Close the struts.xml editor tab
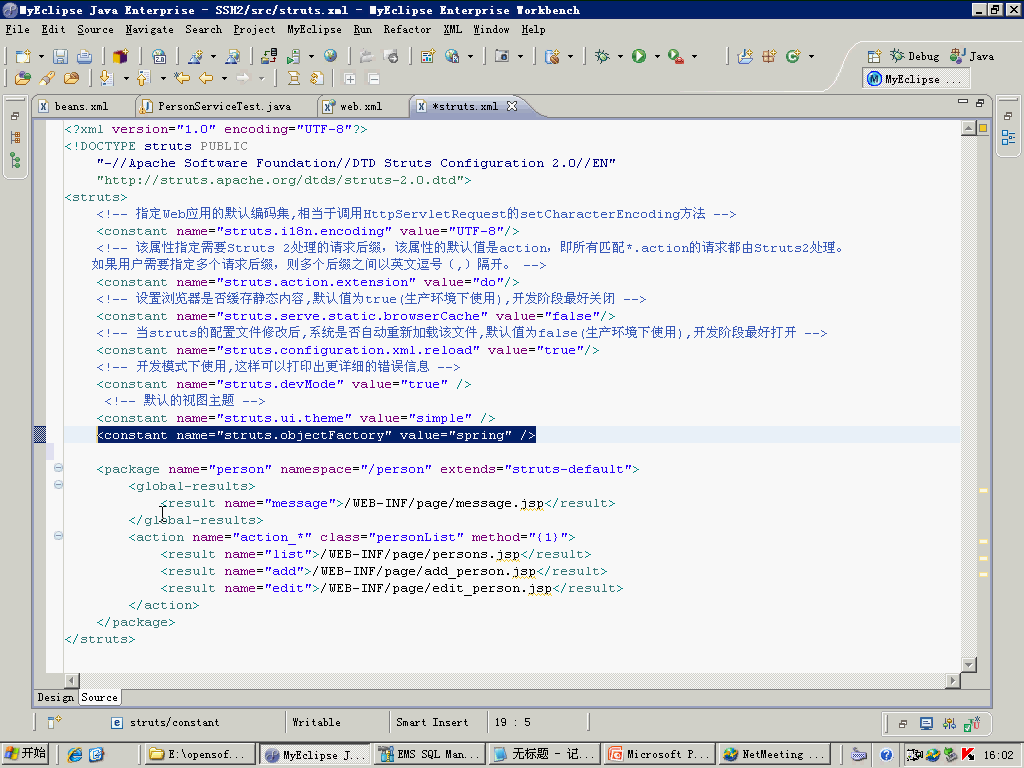 click(512, 106)
